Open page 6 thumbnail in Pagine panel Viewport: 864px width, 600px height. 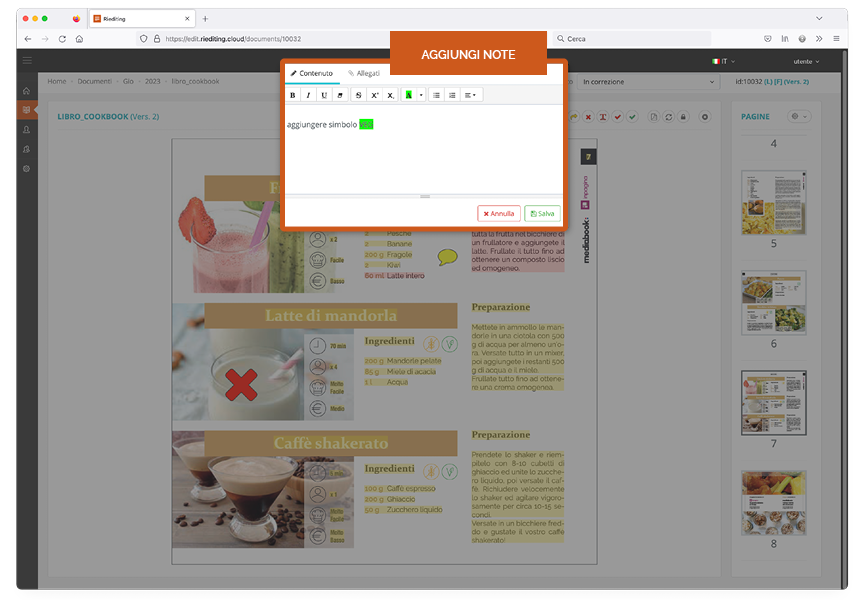click(773, 302)
